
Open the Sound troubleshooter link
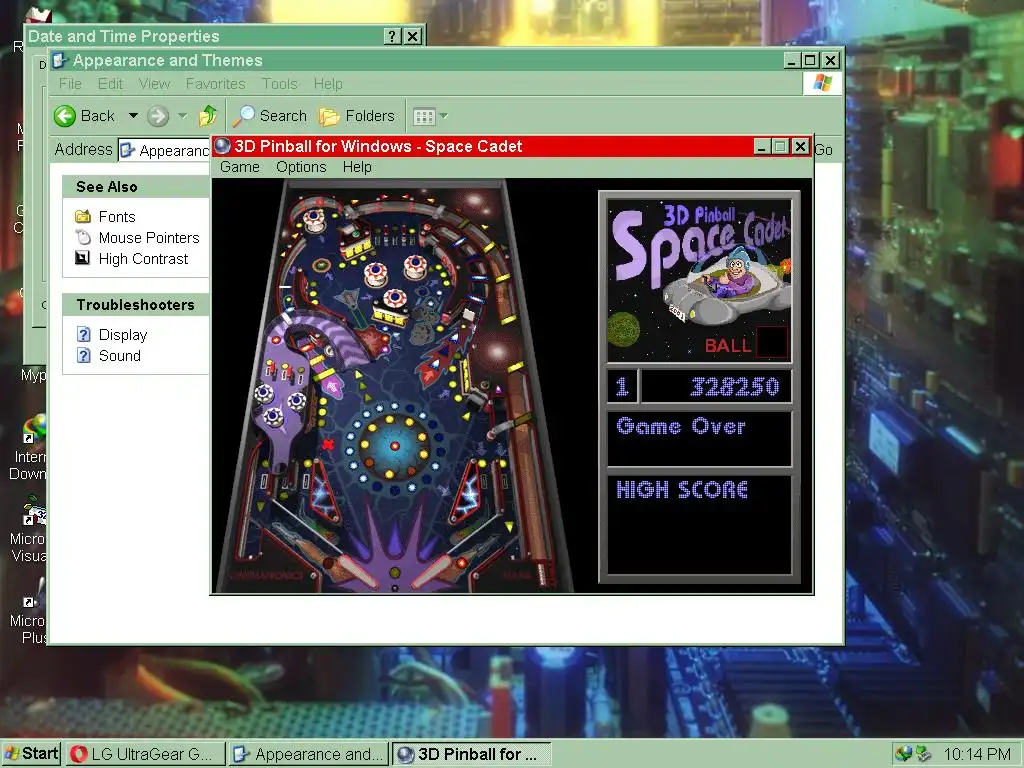point(120,356)
